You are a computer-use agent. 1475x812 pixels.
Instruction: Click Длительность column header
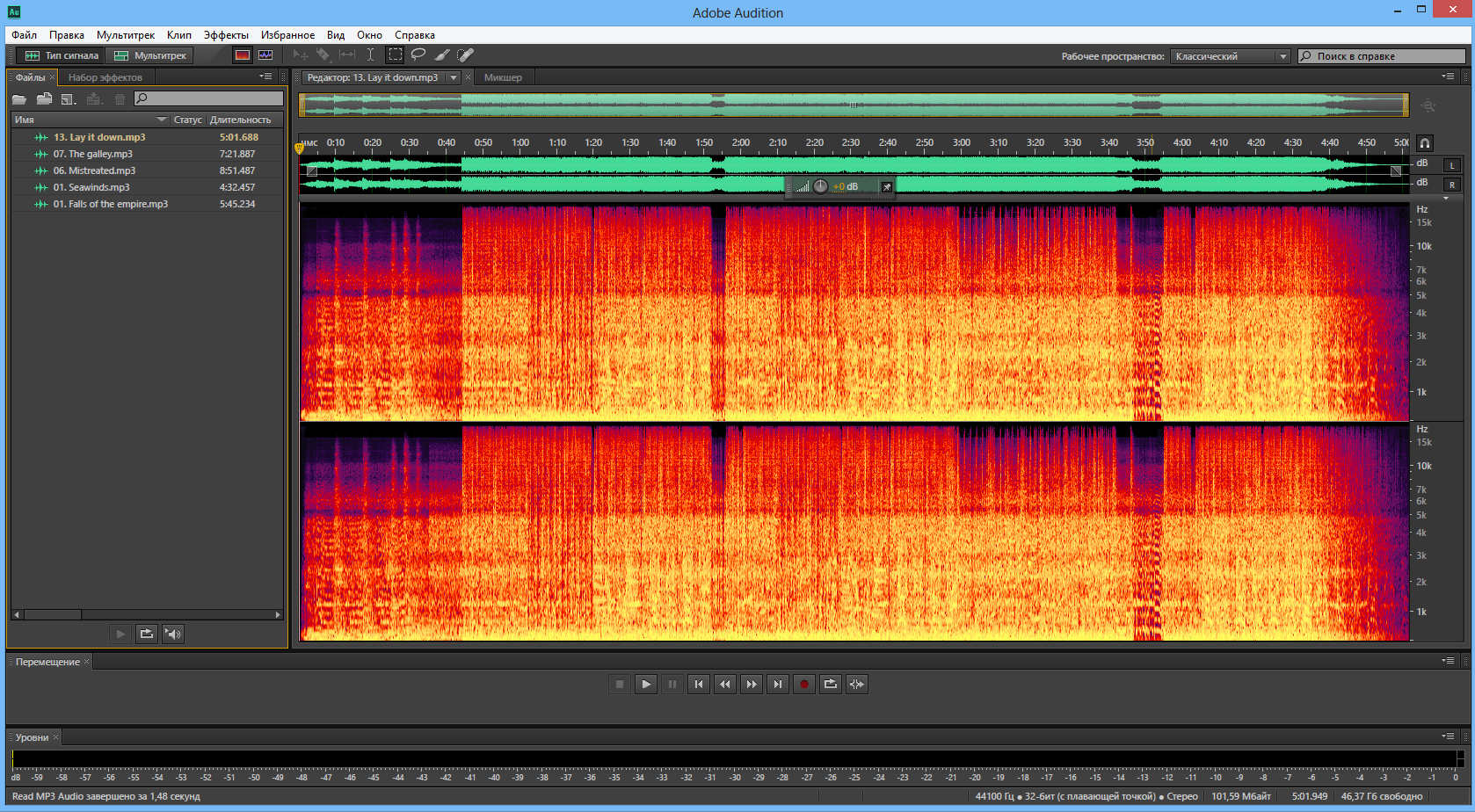click(x=241, y=120)
